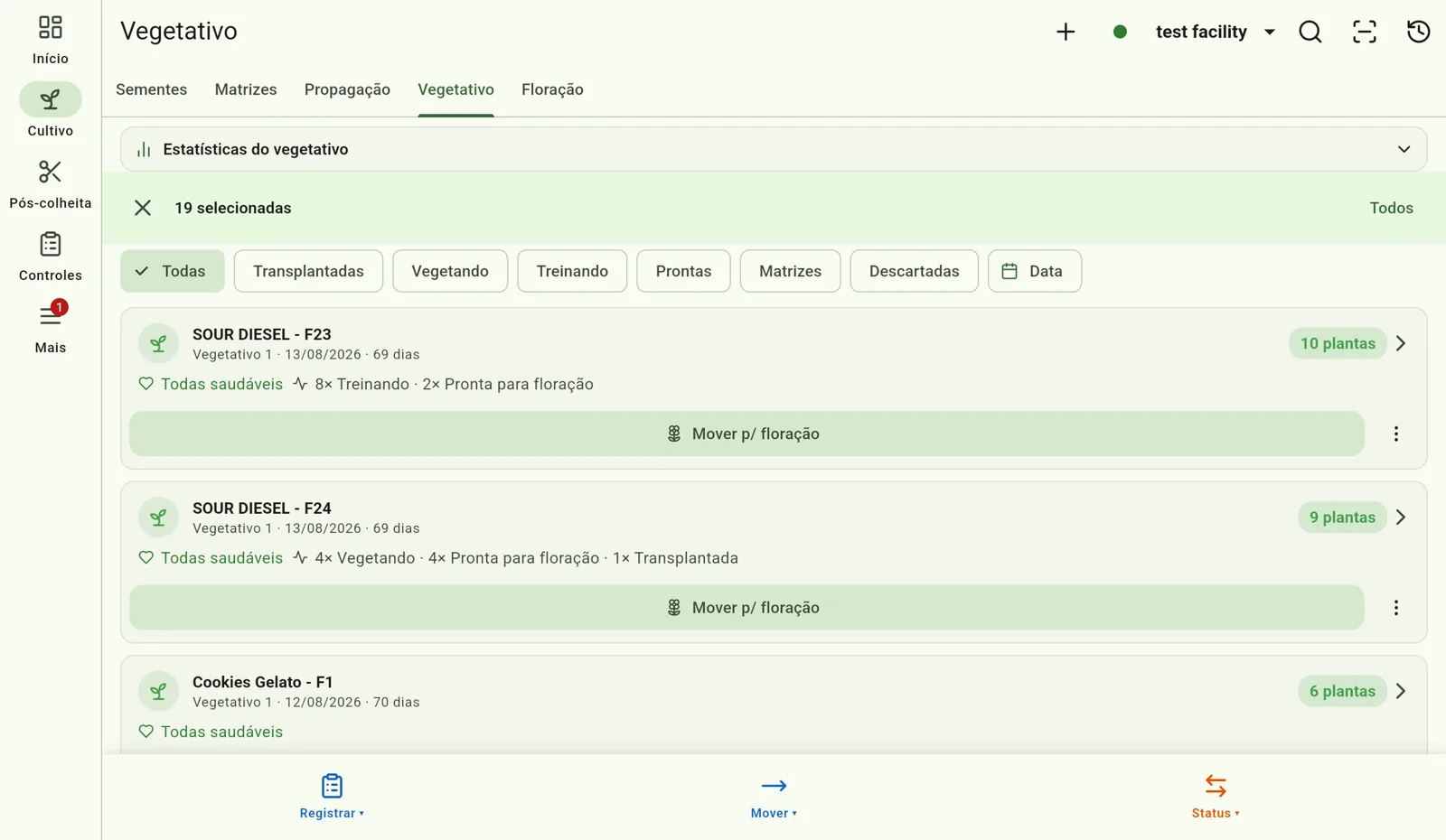Toggle the Transplantadas filter chip
Image resolution: width=1446 pixels, height=840 pixels.
[308, 271]
